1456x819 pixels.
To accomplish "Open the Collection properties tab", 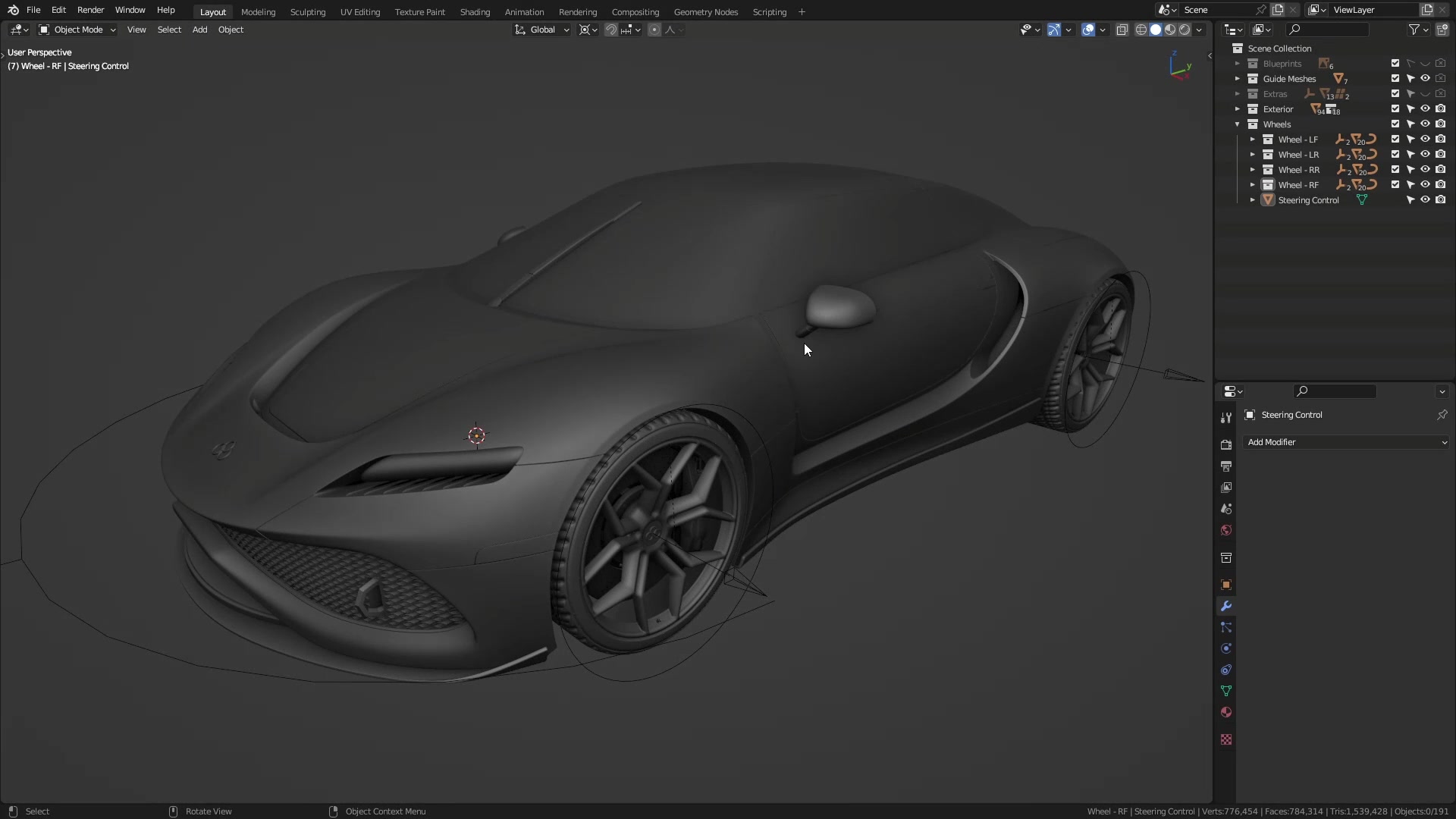I will 1225,557.
